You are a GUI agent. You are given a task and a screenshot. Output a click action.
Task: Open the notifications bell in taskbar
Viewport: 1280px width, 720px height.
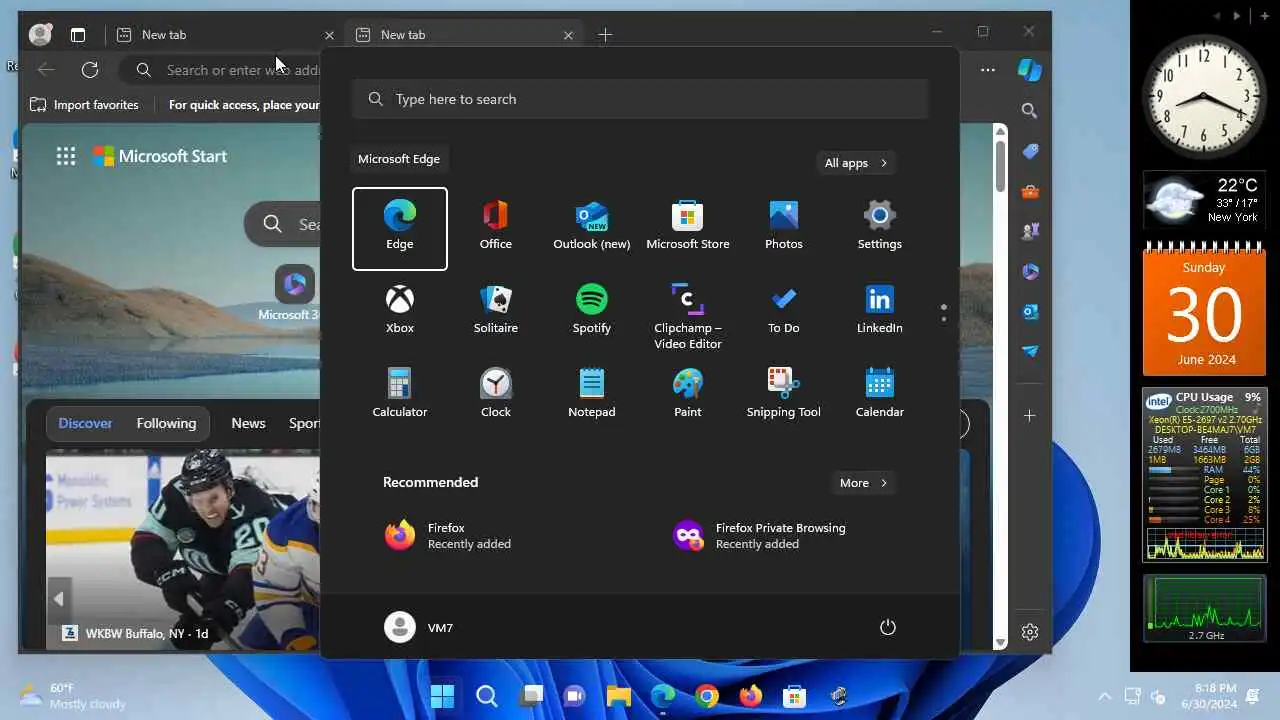coord(1252,696)
